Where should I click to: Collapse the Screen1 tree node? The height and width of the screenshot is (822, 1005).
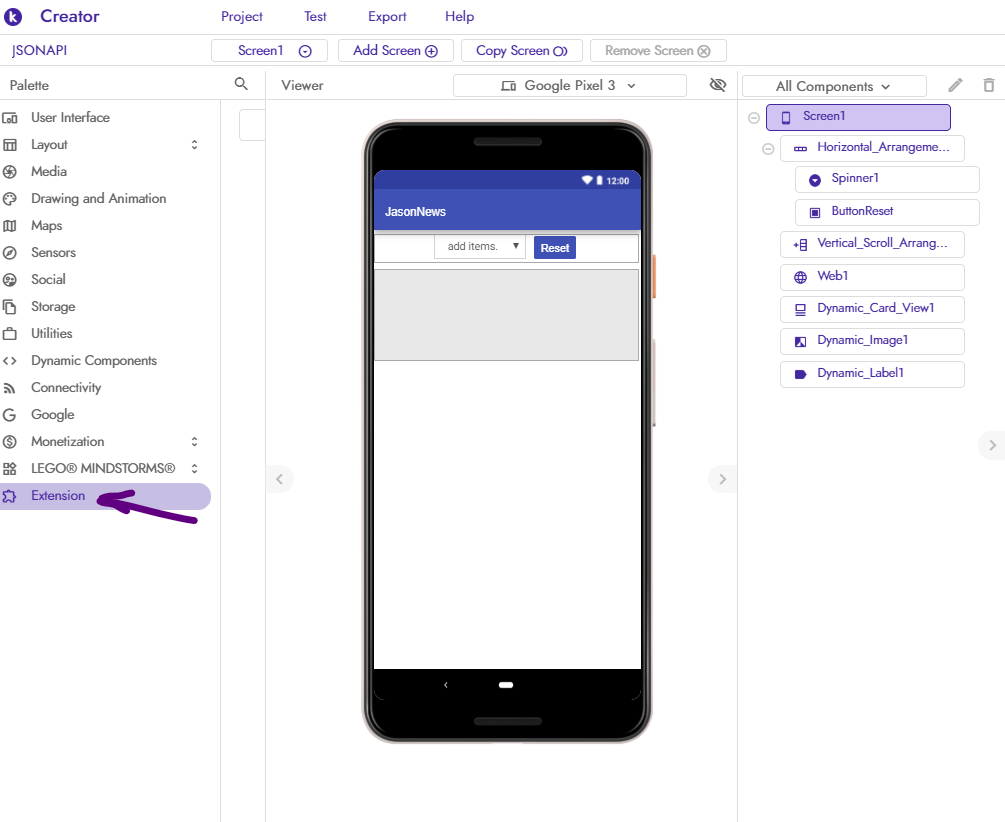(x=754, y=118)
